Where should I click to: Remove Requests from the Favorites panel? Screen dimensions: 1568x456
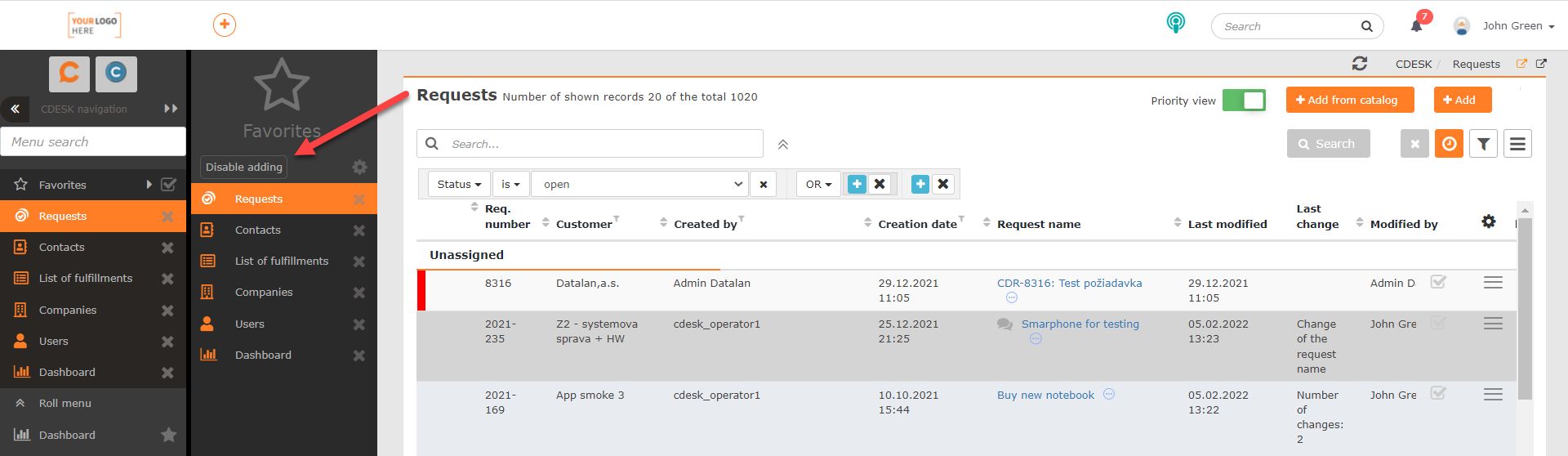coord(359,199)
